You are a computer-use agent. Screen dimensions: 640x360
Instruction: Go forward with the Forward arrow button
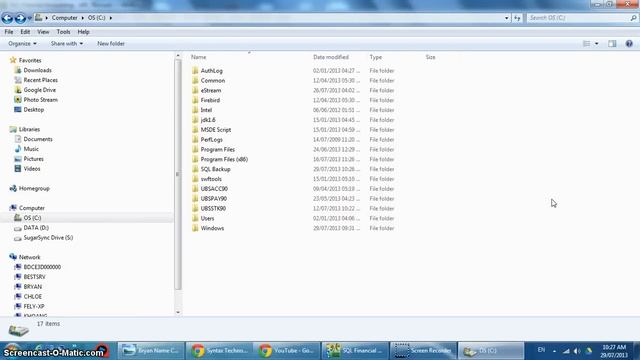(x=20, y=18)
